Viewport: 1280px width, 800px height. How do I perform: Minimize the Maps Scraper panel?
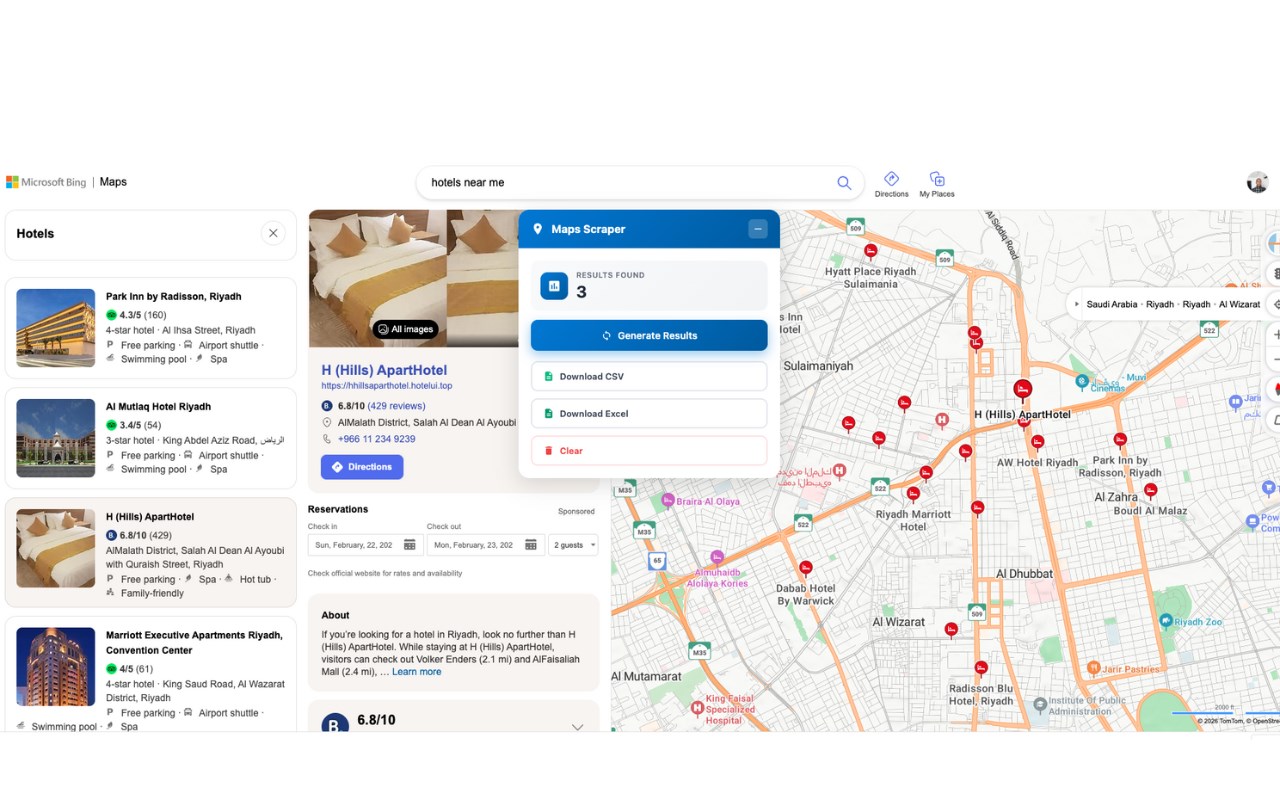pos(757,229)
